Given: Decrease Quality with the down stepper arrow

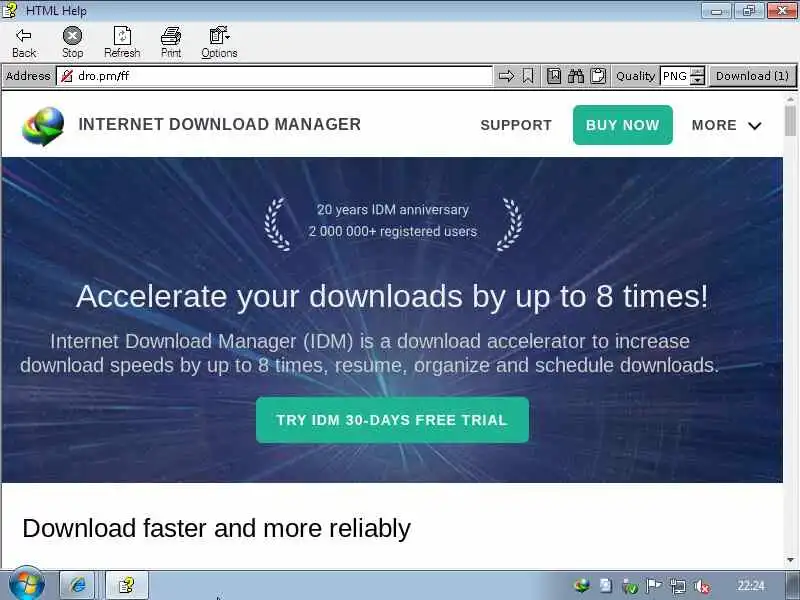Looking at the screenshot, I should 697,81.
